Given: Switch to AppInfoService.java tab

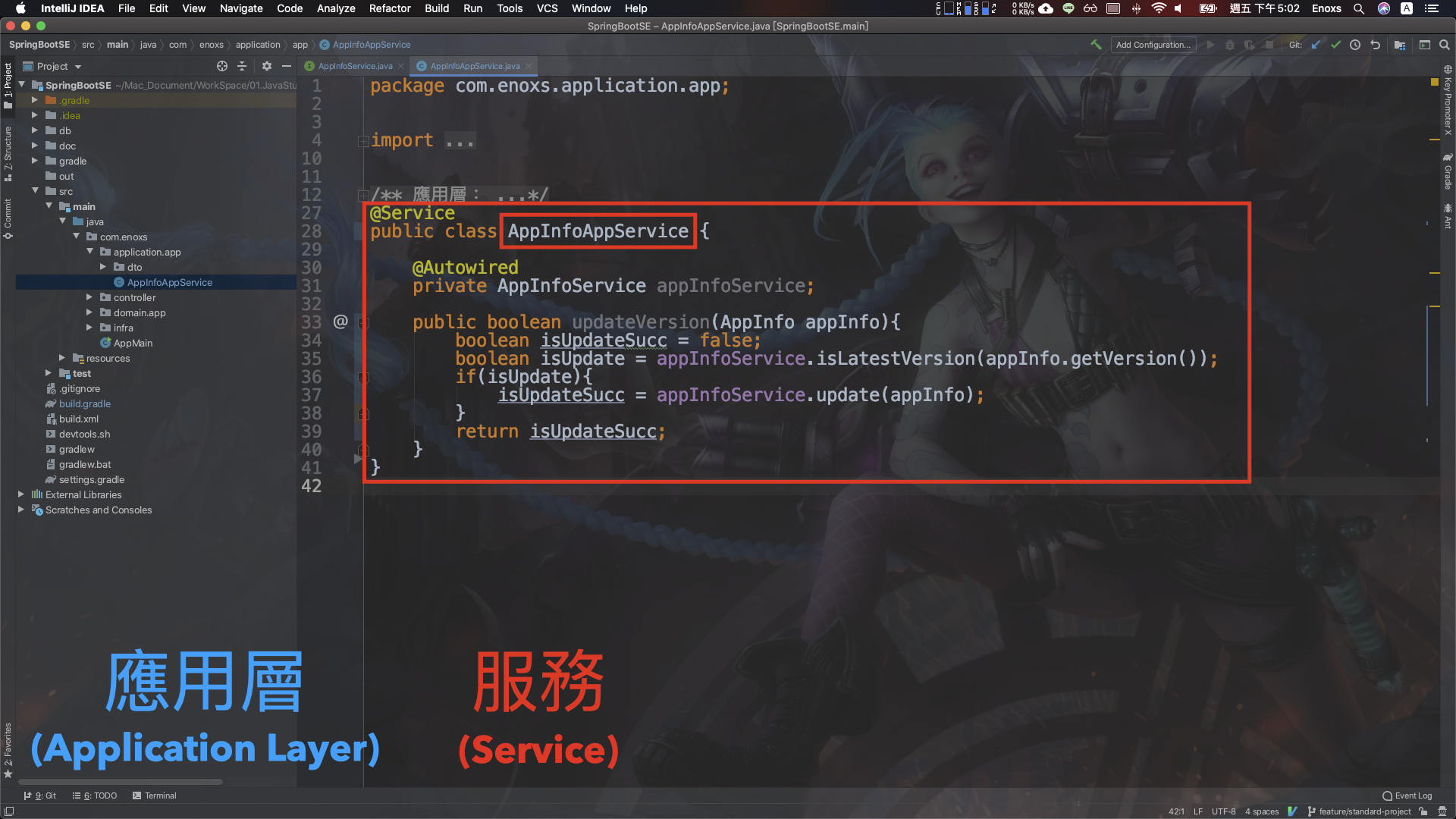Looking at the screenshot, I should [x=355, y=66].
